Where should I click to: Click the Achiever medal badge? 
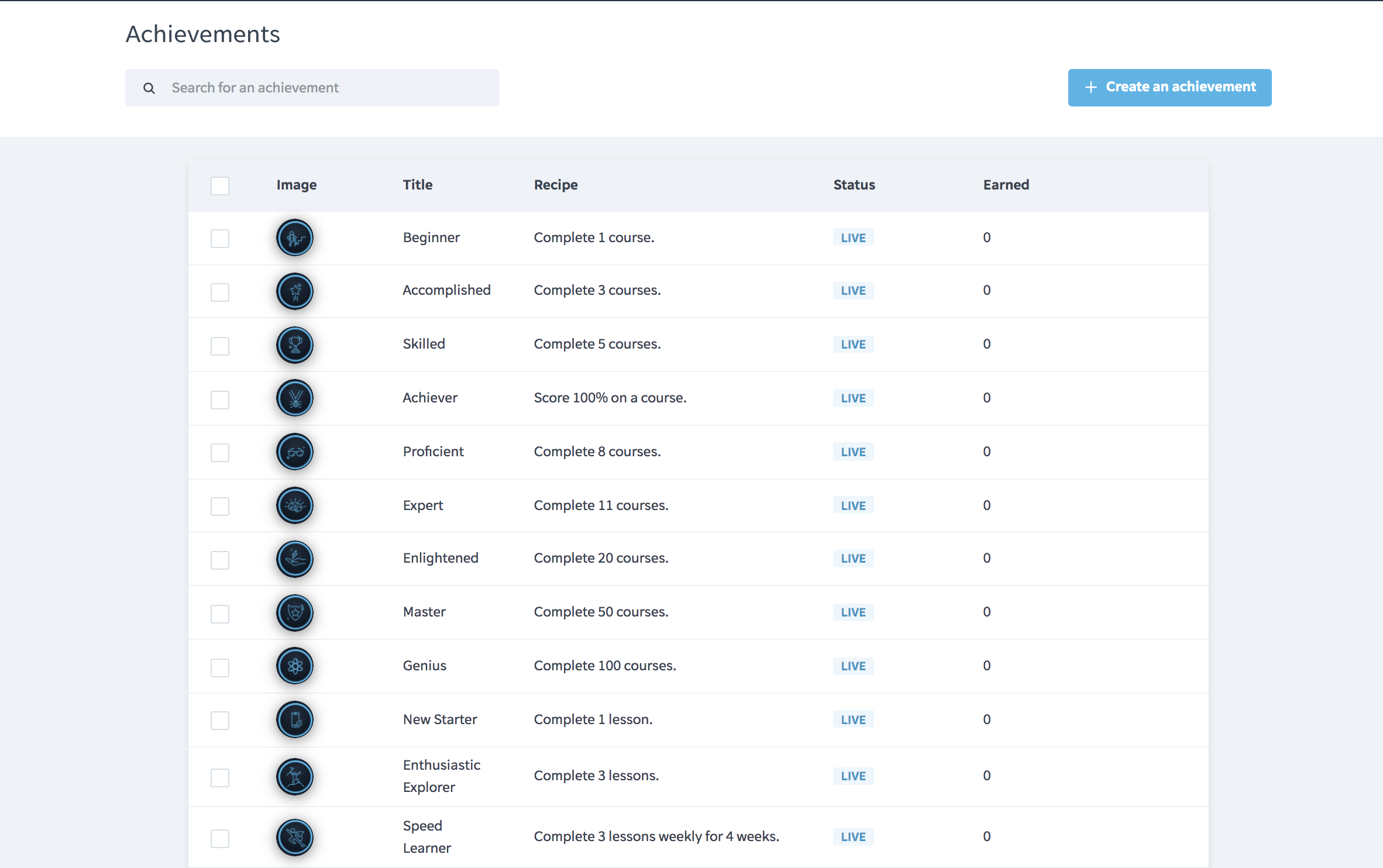(x=294, y=398)
